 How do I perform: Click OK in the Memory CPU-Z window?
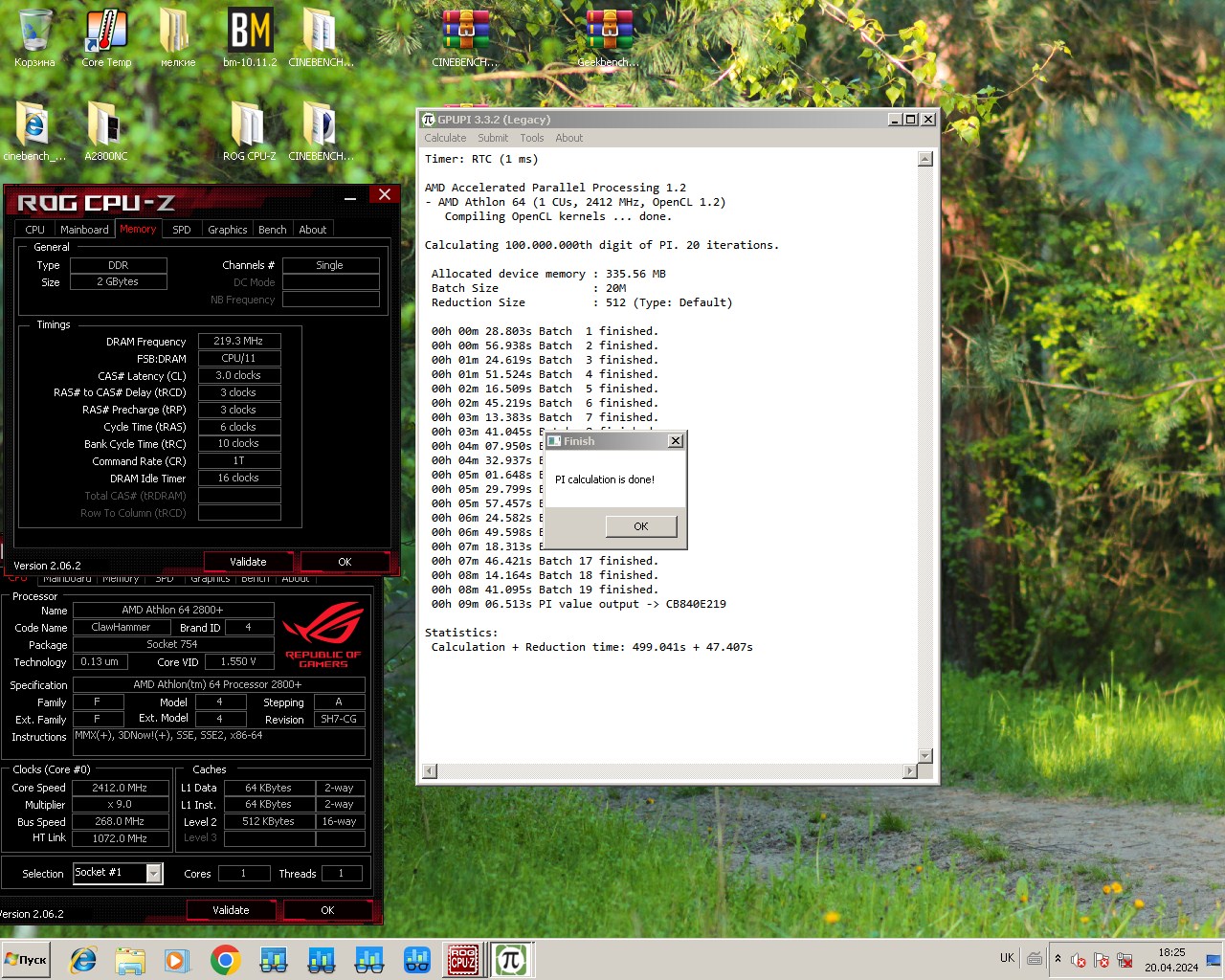345,562
